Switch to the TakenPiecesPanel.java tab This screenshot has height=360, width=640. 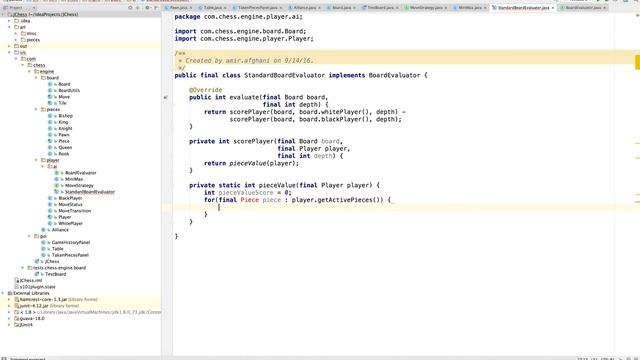click(x=258, y=8)
